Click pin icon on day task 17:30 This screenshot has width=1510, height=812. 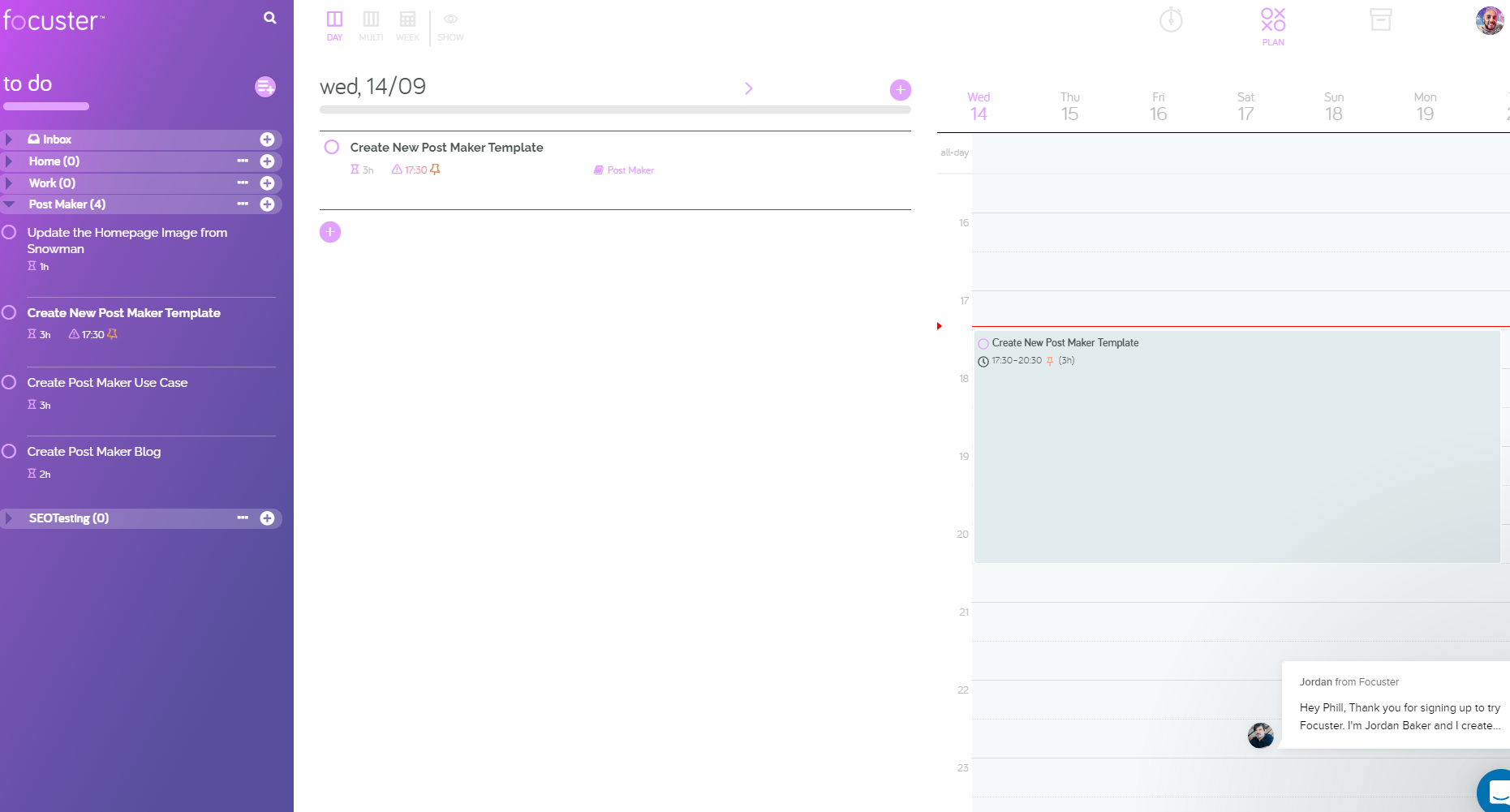tap(436, 170)
